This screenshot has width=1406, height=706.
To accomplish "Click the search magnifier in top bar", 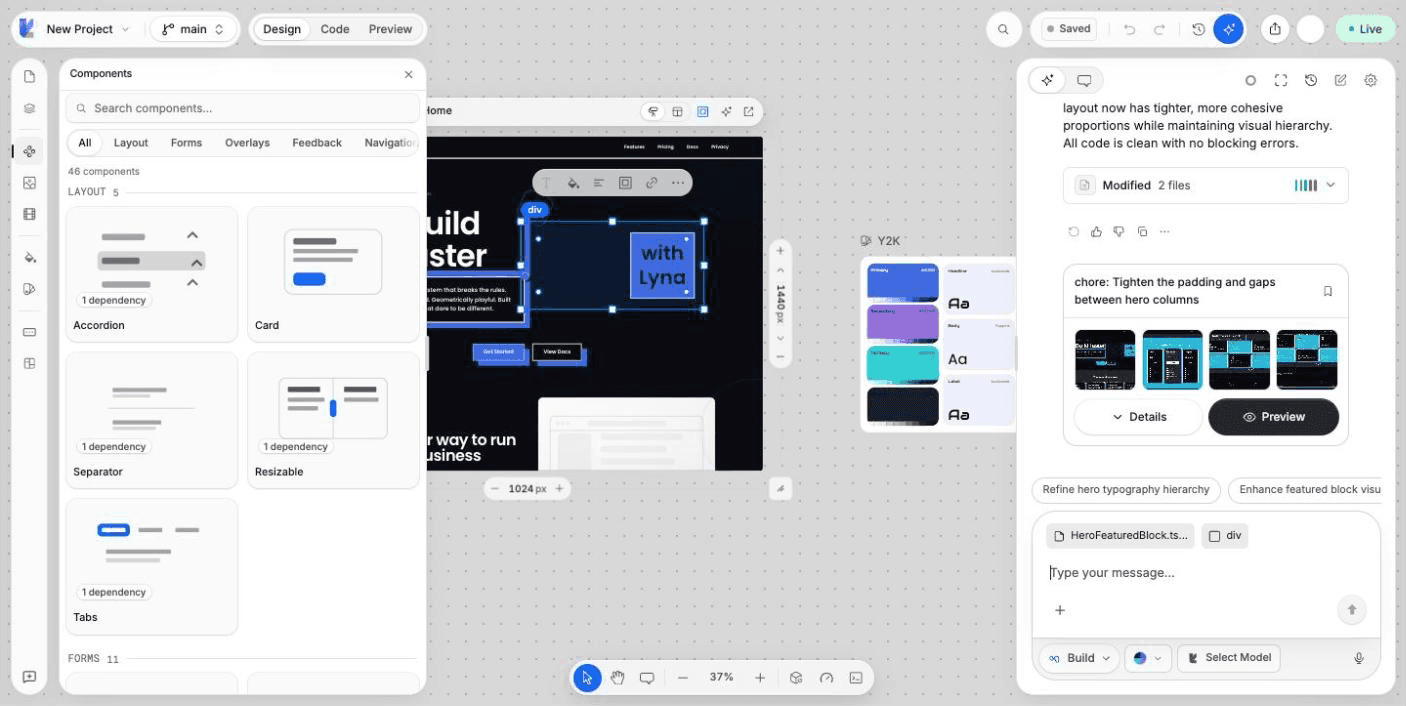I will tap(1003, 29).
